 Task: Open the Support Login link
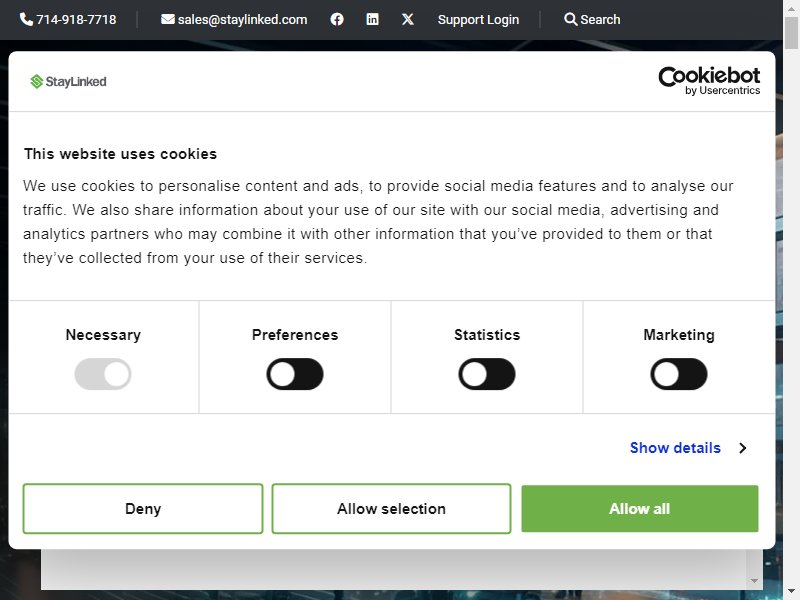pos(478,19)
